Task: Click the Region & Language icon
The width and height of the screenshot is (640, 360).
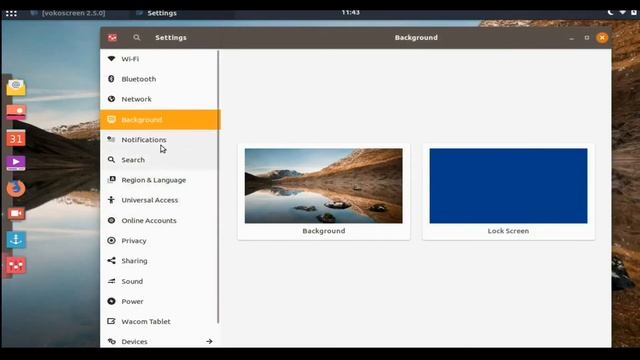Action: (x=111, y=180)
